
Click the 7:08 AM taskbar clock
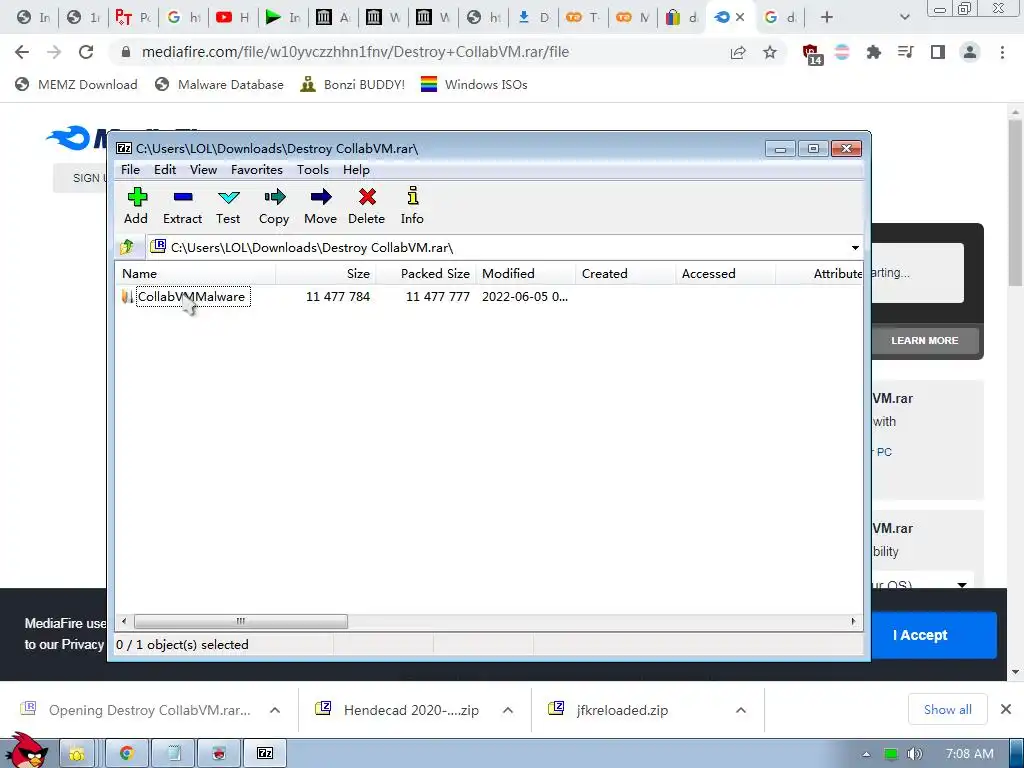click(x=969, y=754)
